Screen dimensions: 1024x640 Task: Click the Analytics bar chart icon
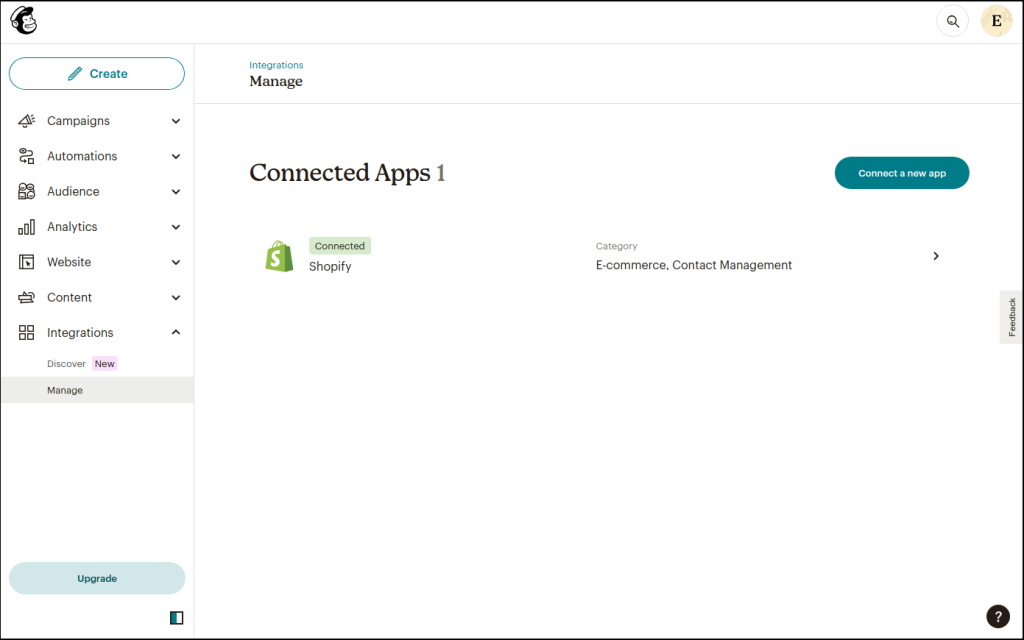pyautogui.click(x=26, y=227)
